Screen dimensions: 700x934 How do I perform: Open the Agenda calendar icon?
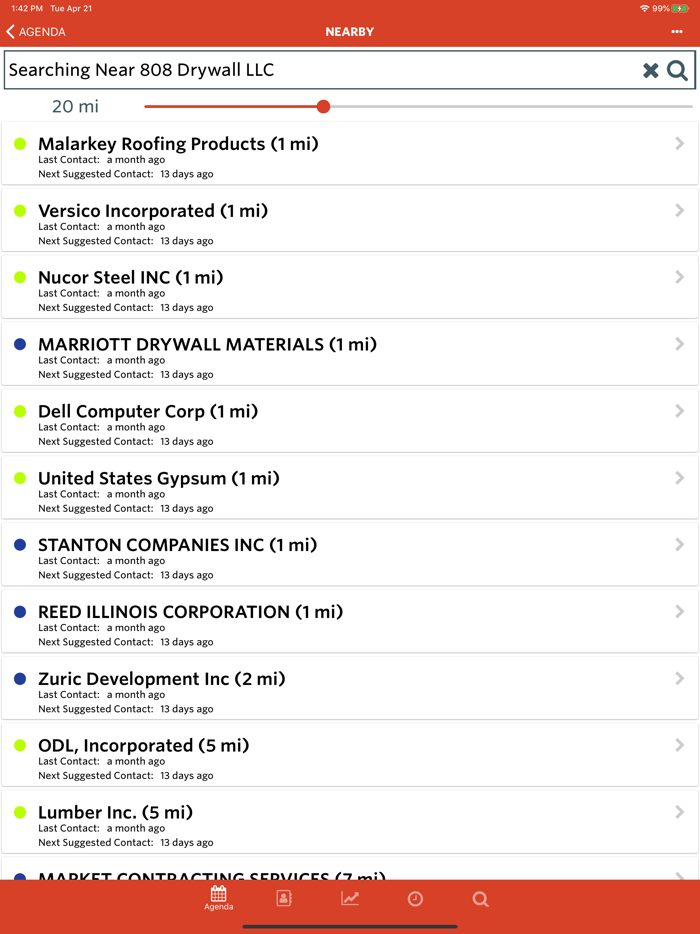pyautogui.click(x=218, y=898)
